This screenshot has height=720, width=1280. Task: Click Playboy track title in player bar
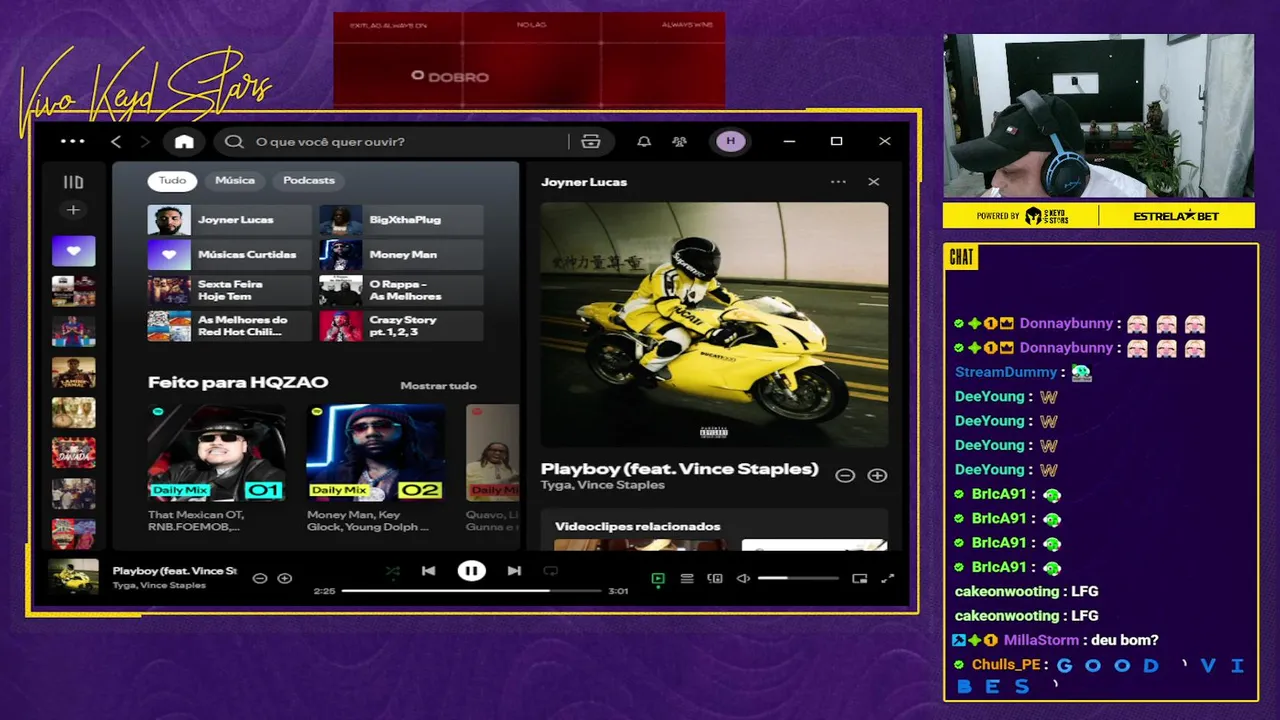175,571
